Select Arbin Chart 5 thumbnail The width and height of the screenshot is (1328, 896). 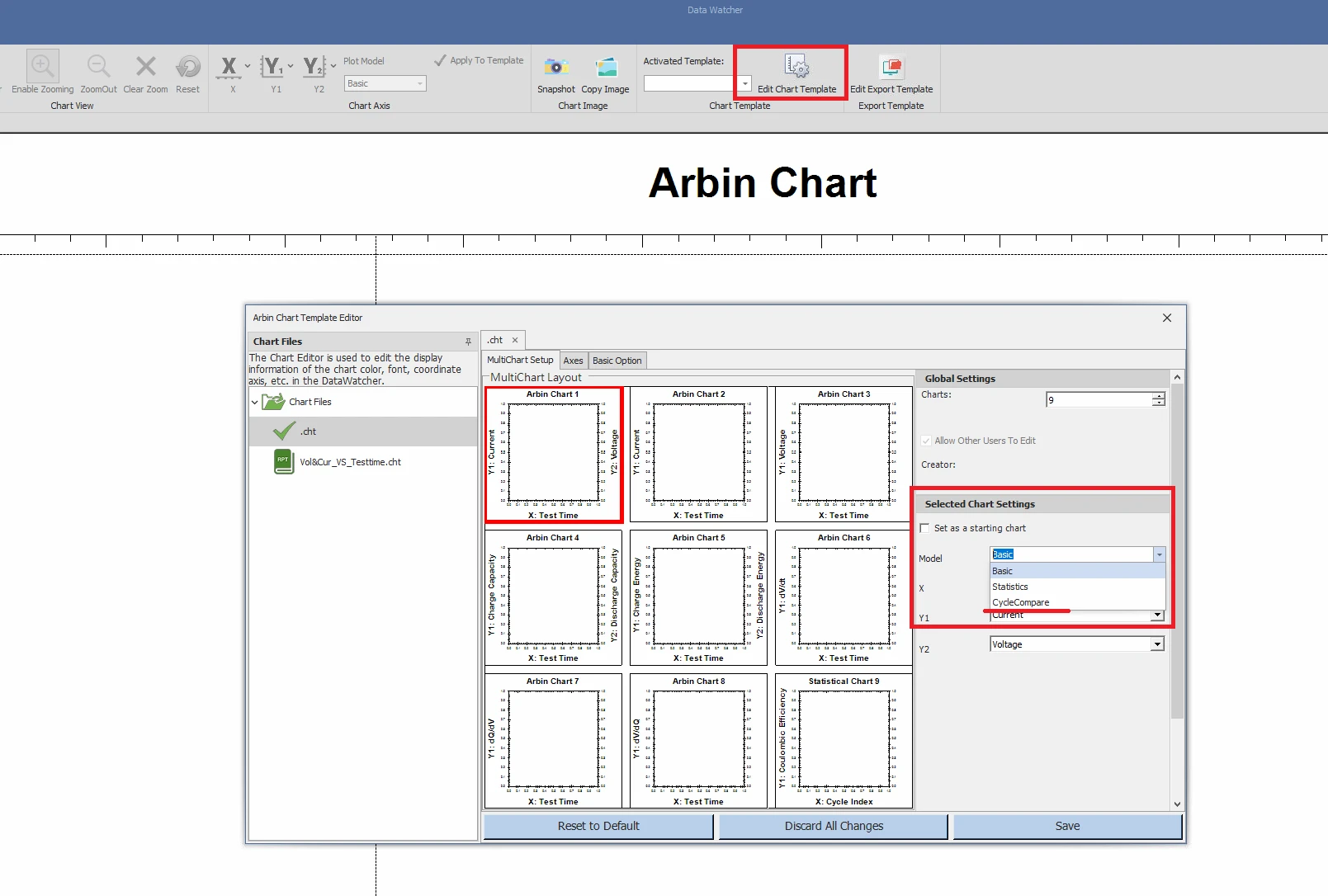point(698,598)
